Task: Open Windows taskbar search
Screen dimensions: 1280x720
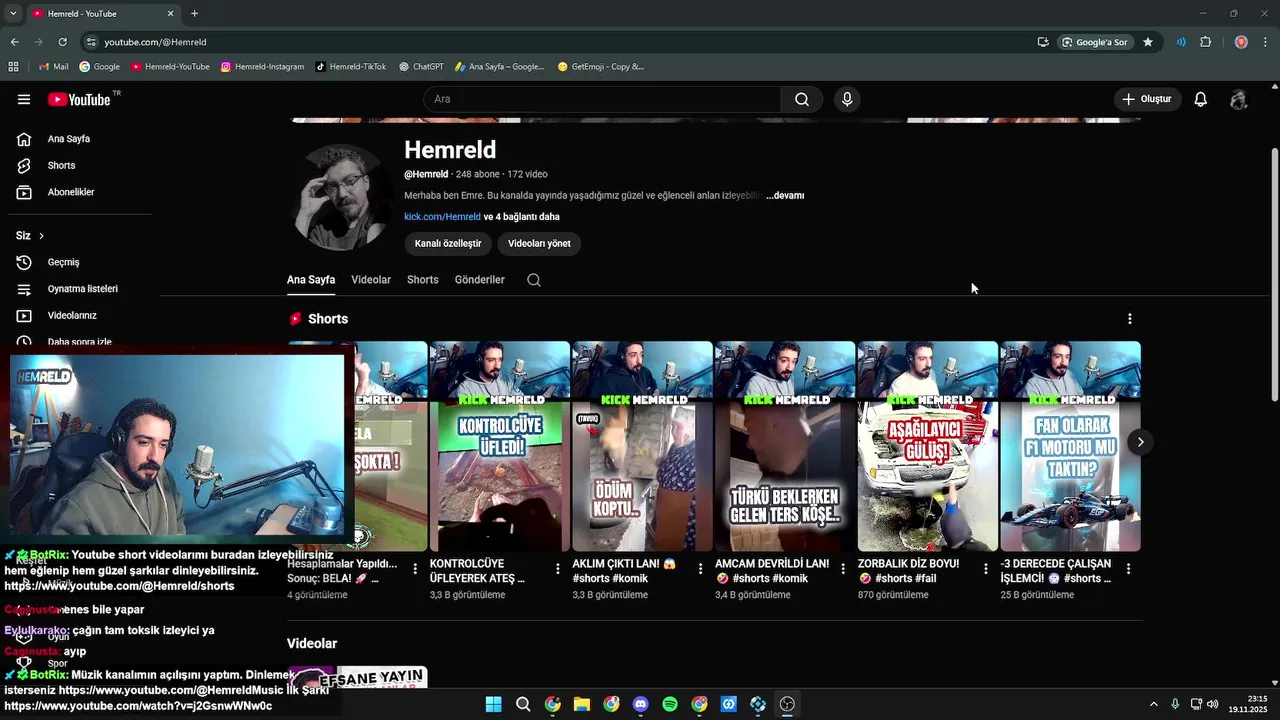Action: point(523,704)
